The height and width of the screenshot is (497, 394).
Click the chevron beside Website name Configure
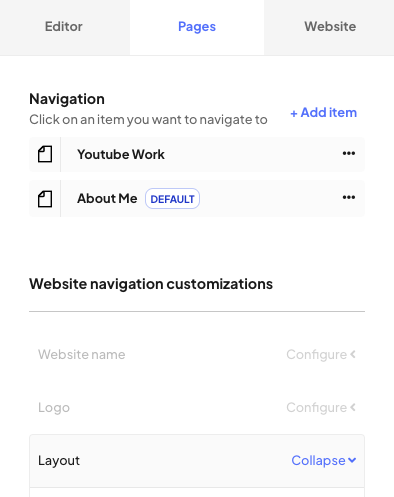coord(353,354)
